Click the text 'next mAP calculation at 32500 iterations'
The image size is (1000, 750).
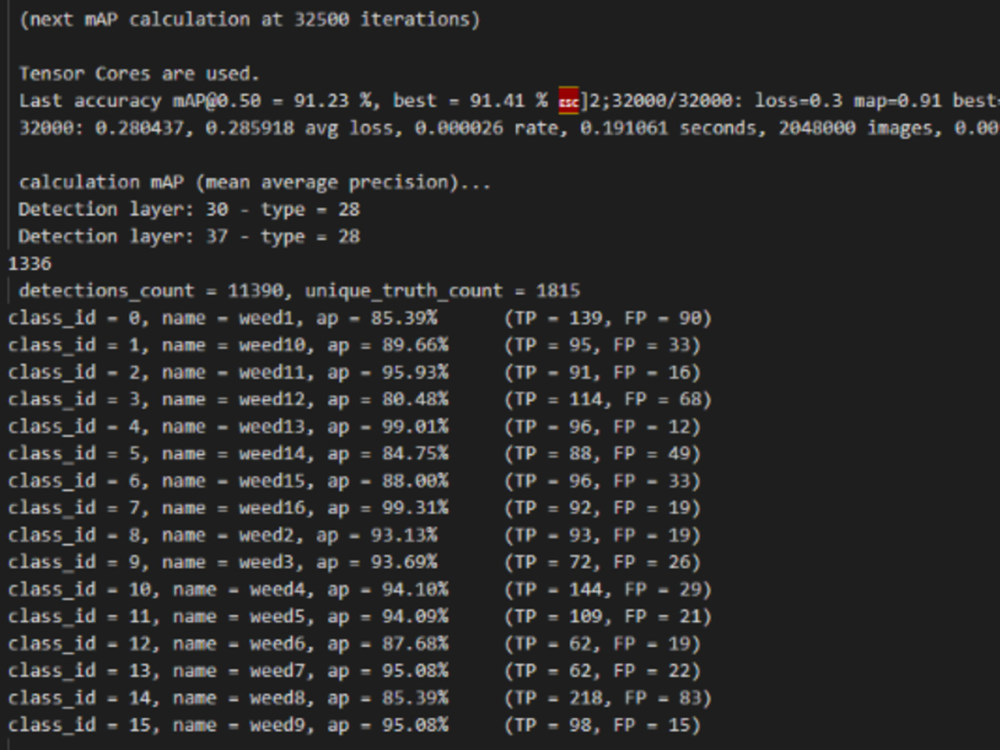click(x=249, y=19)
